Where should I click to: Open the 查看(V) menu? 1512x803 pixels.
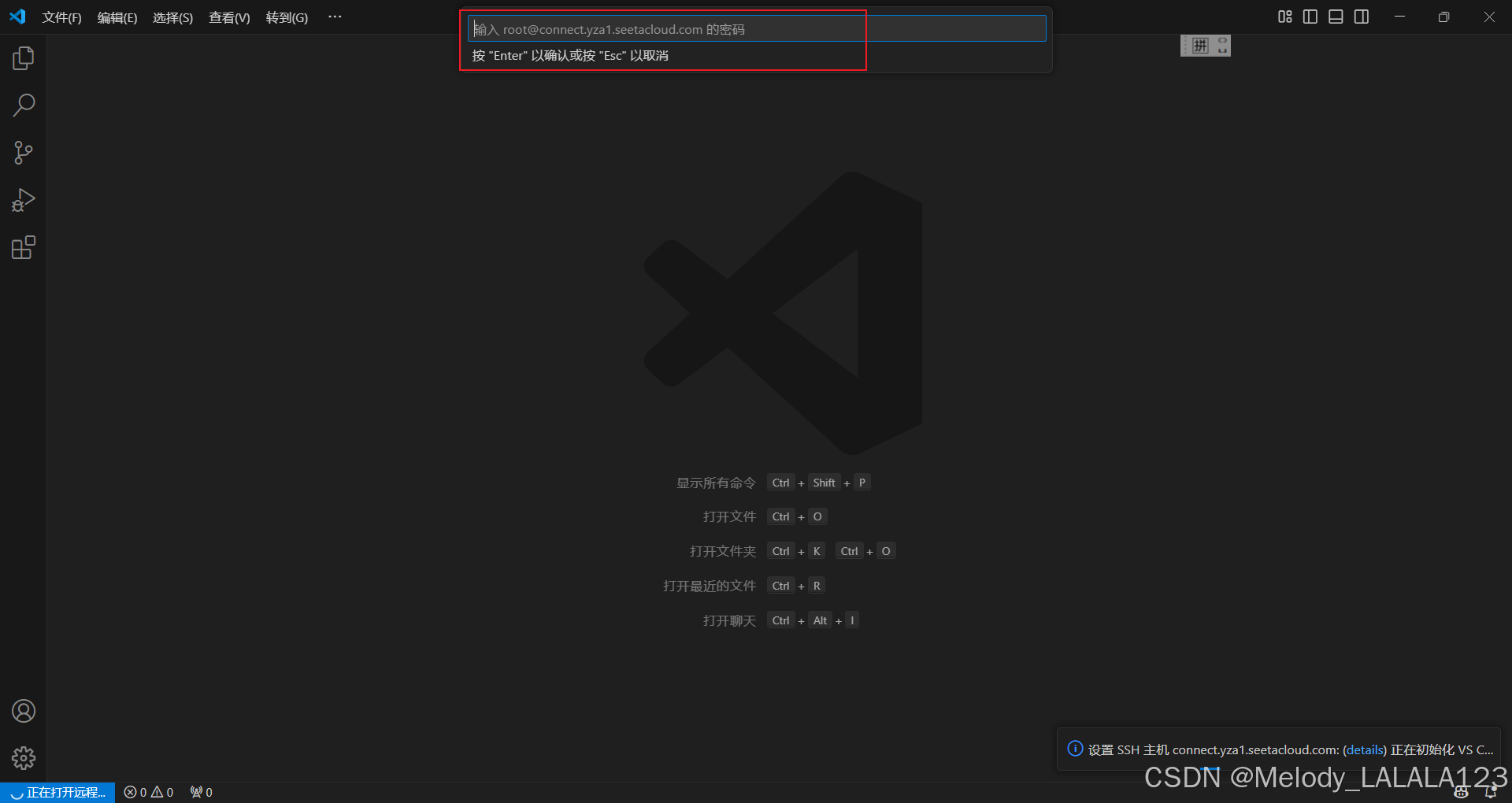[229, 17]
